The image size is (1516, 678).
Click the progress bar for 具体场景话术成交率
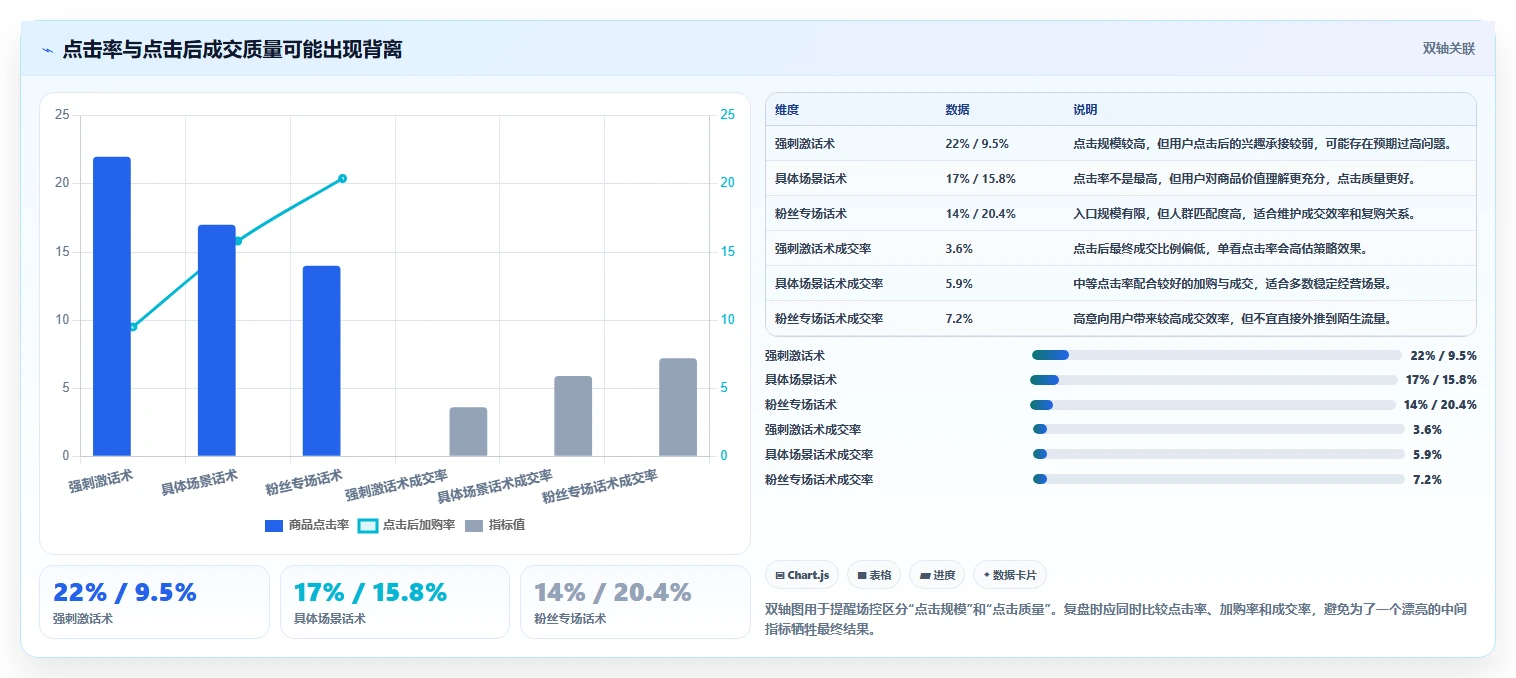(1218, 455)
